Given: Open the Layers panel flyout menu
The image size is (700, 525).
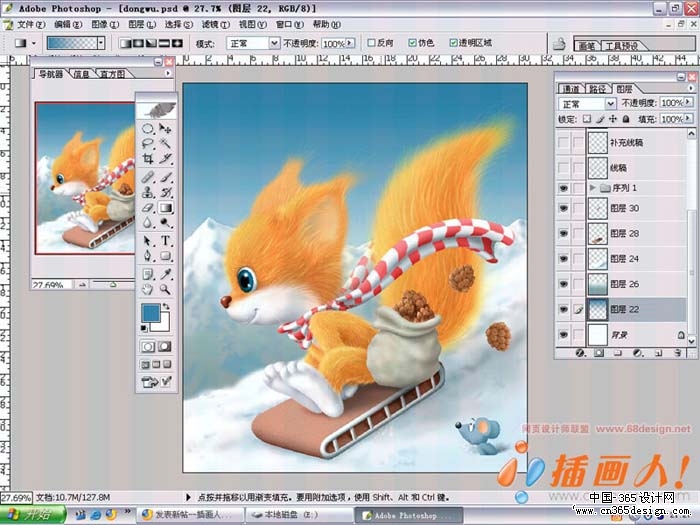Looking at the screenshot, I should (x=692, y=88).
